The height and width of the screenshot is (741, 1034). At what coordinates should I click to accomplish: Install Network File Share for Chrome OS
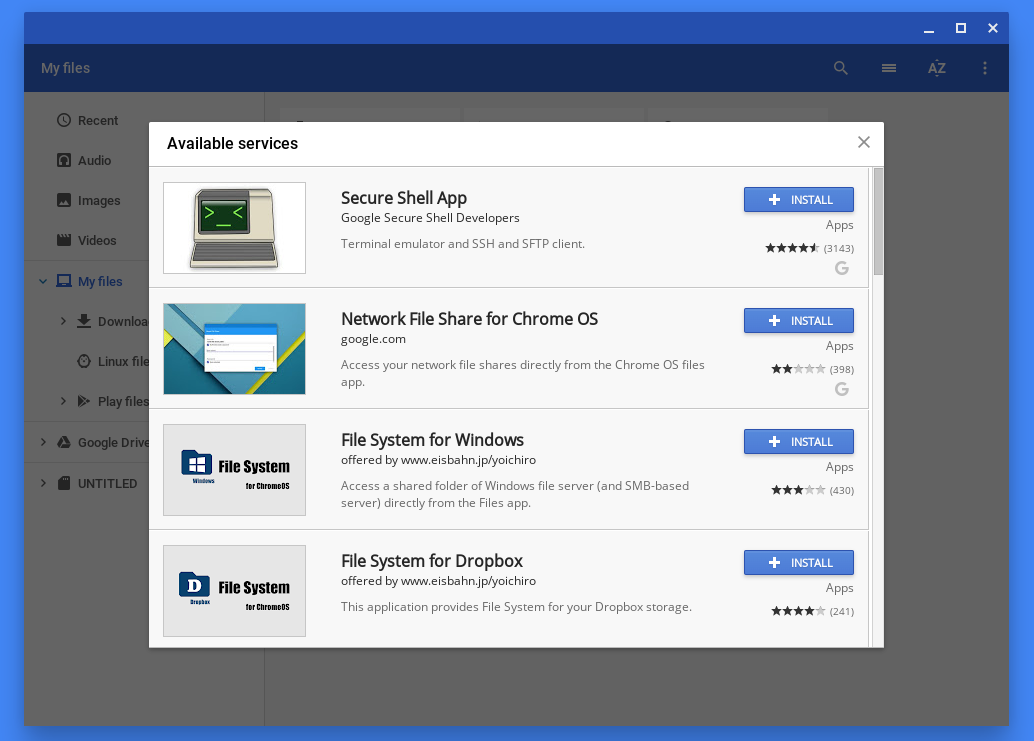[799, 321]
